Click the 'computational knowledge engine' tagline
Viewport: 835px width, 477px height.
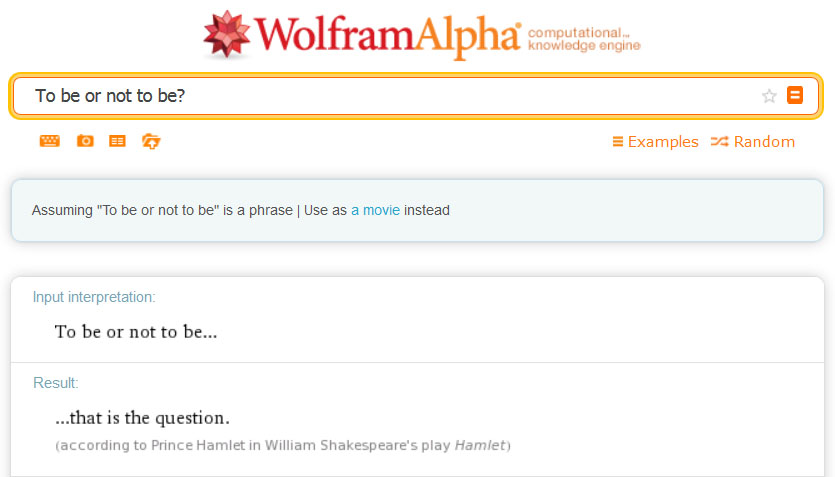583,39
